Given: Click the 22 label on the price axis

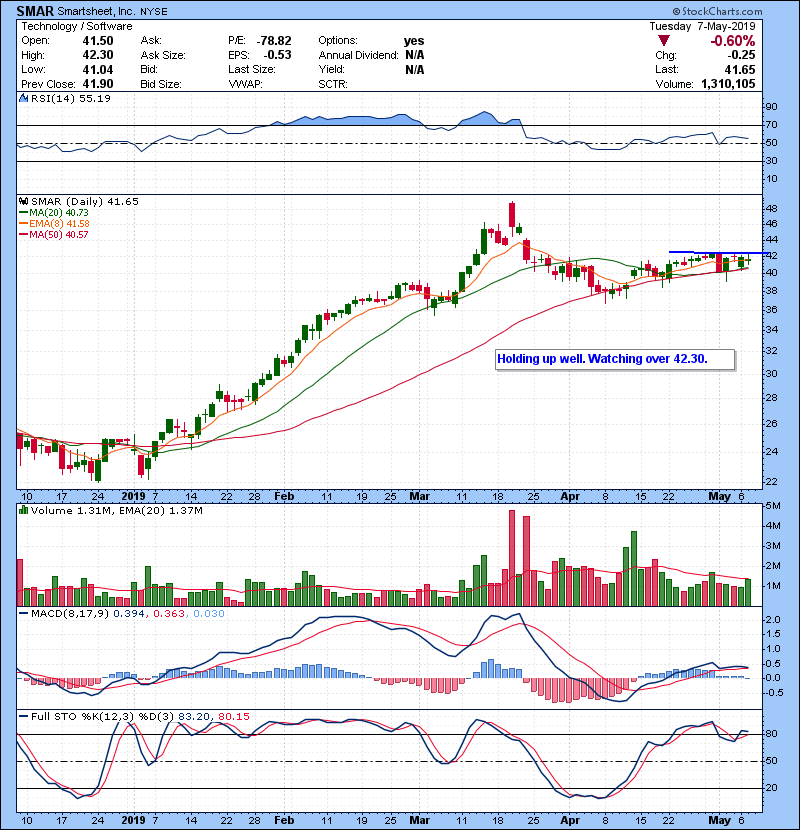Looking at the screenshot, I should click(771, 482).
